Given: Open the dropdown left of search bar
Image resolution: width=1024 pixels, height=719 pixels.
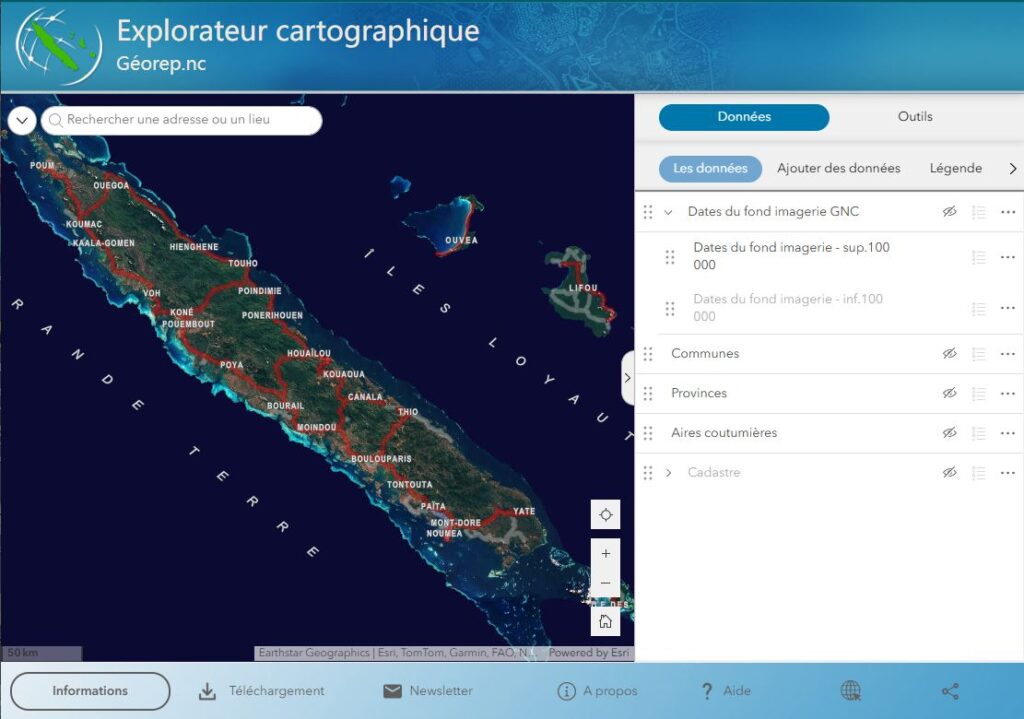Looking at the screenshot, I should click(x=22, y=121).
